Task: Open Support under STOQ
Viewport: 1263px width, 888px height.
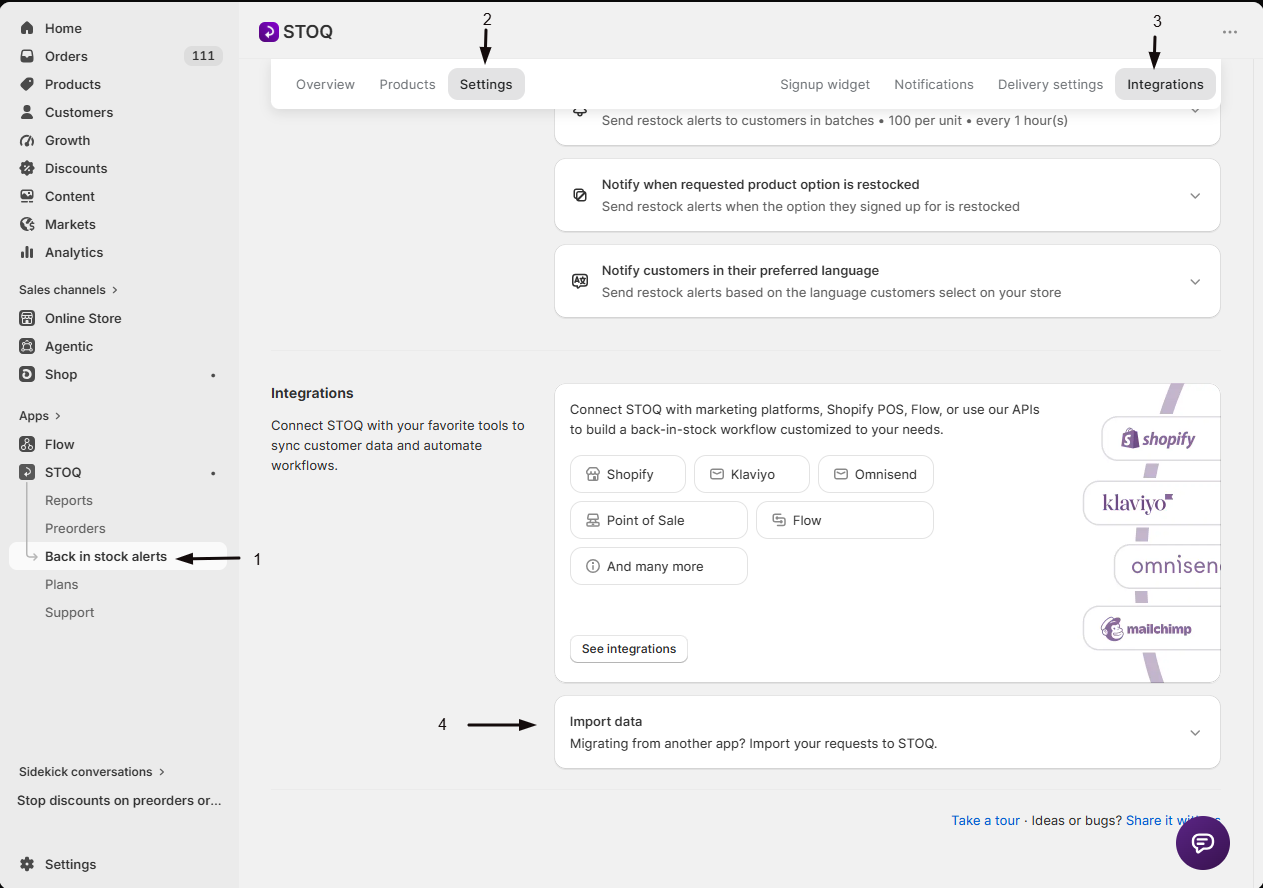Action: pos(70,612)
